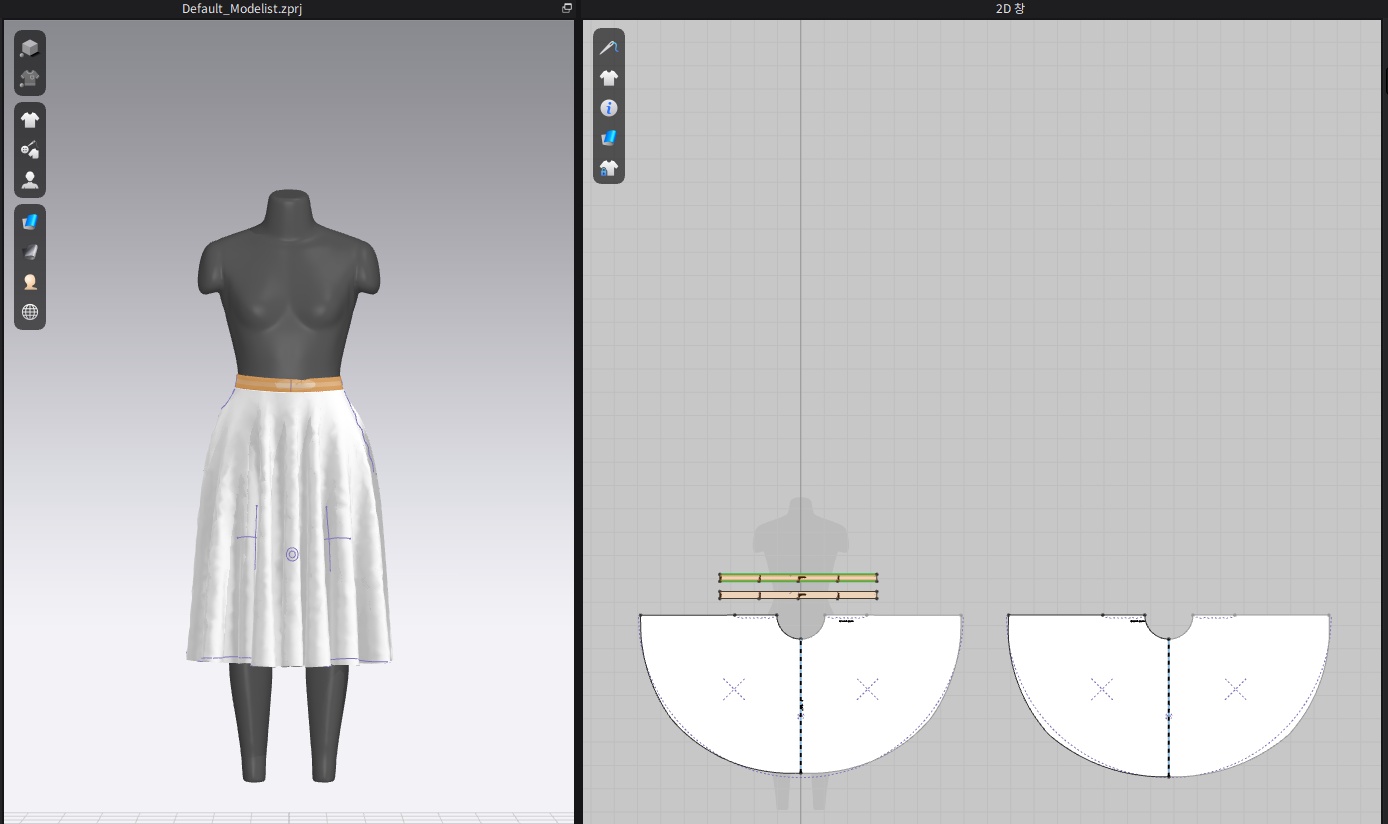Select the blue fabric texture surface icon
Viewport: 1388px width, 824px height.
[x=30, y=221]
